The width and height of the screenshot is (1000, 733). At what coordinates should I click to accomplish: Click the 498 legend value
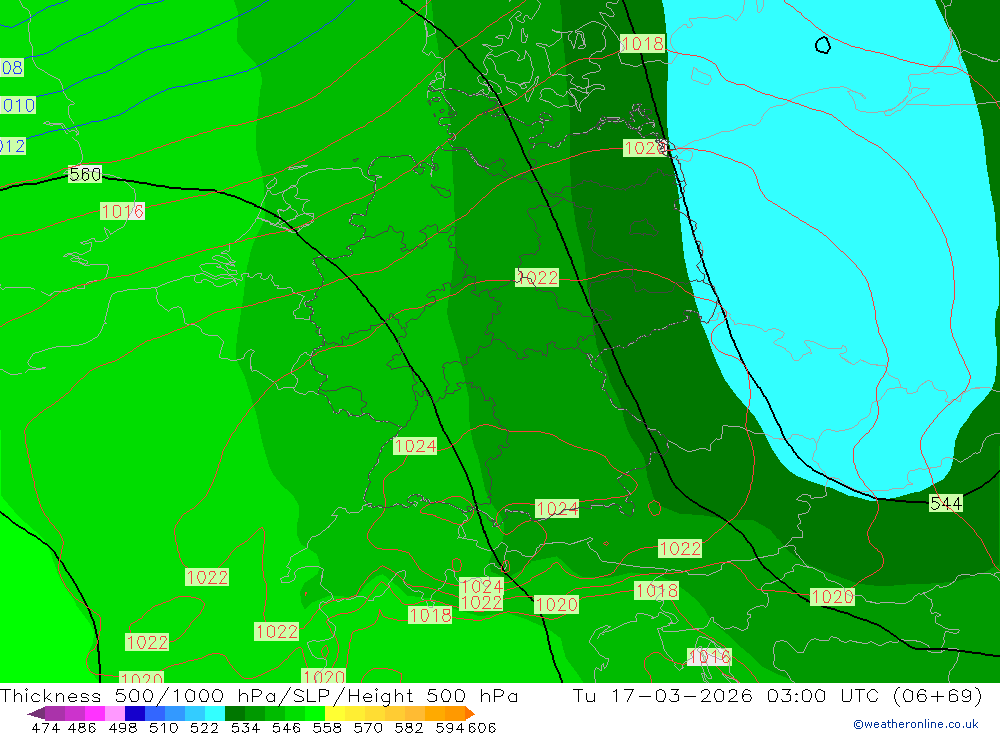123,727
